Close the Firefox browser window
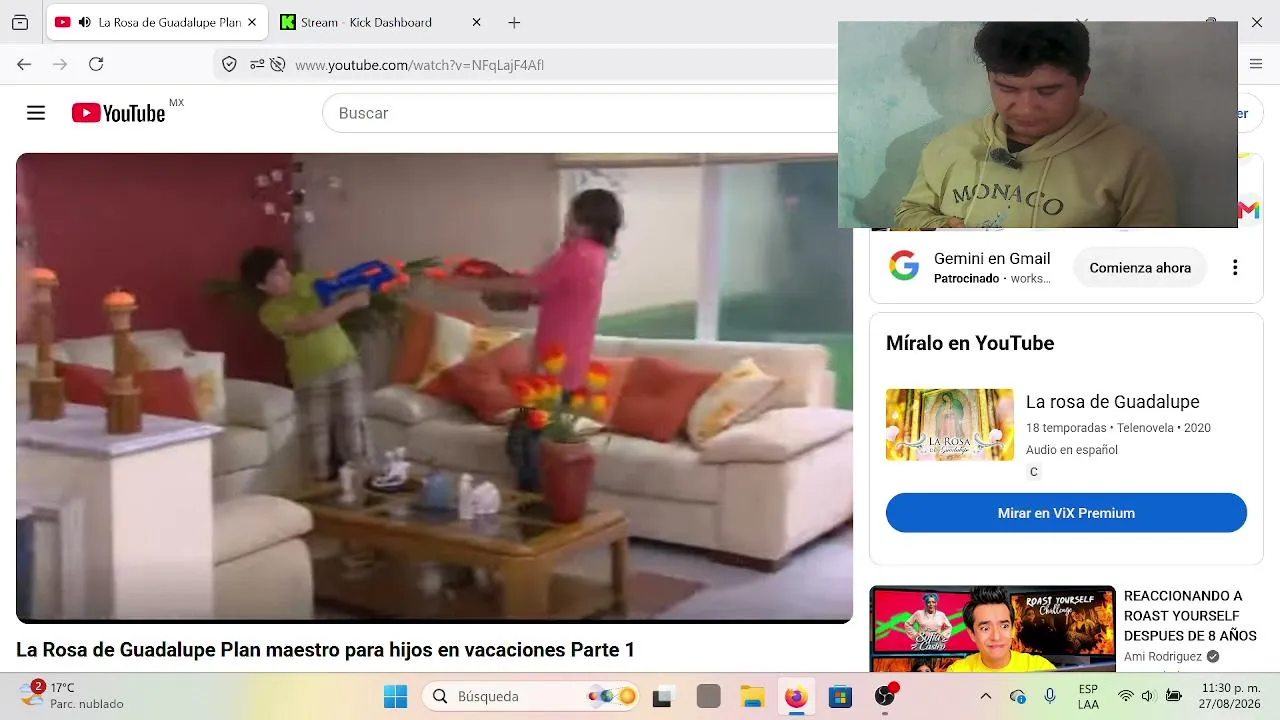The width and height of the screenshot is (1280, 720). pos(1257,22)
